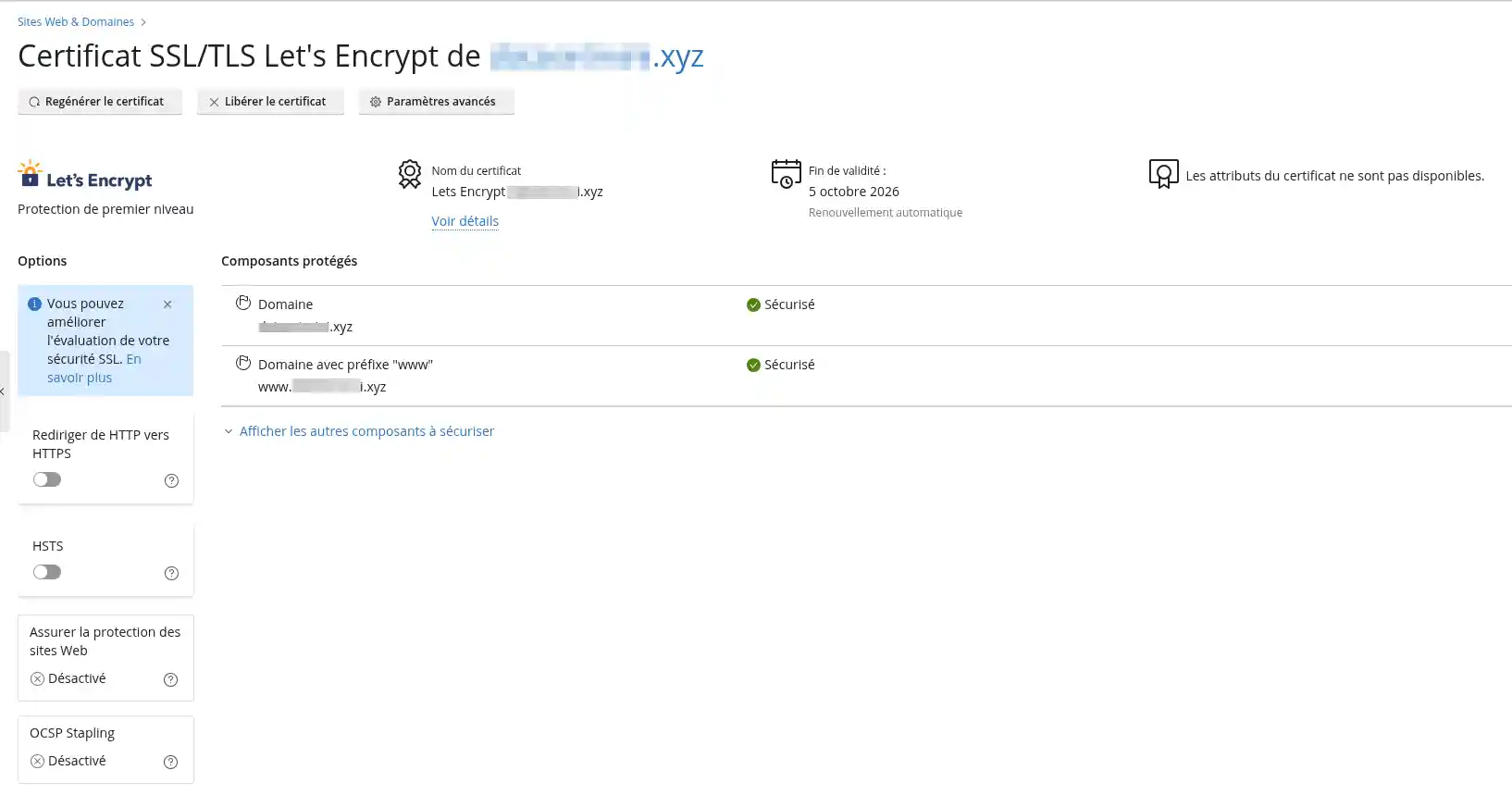
Task: Click the green Sécurisé check for Domaine
Action: point(753,304)
